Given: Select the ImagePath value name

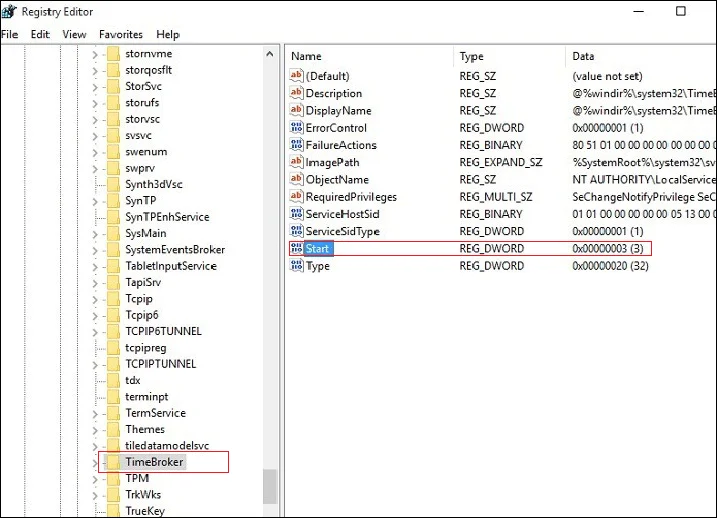Looking at the screenshot, I should [x=332, y=162].
